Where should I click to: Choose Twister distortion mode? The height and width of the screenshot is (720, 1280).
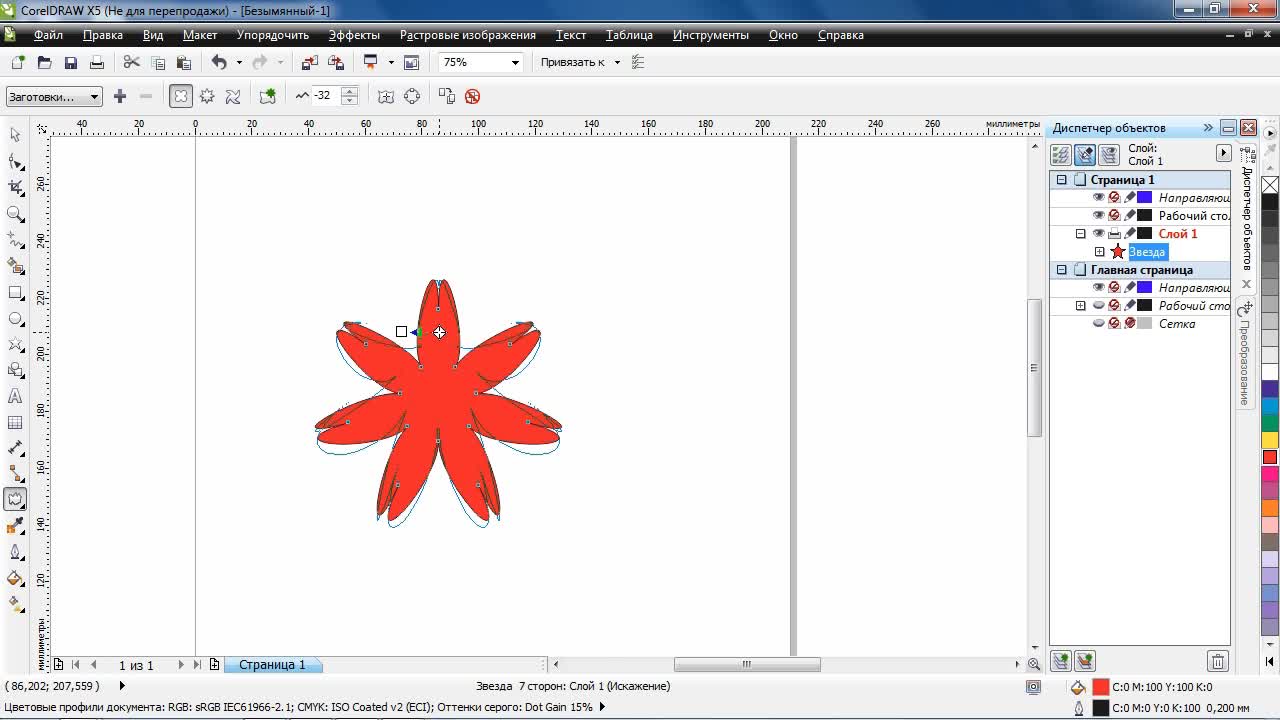(233, 96)
